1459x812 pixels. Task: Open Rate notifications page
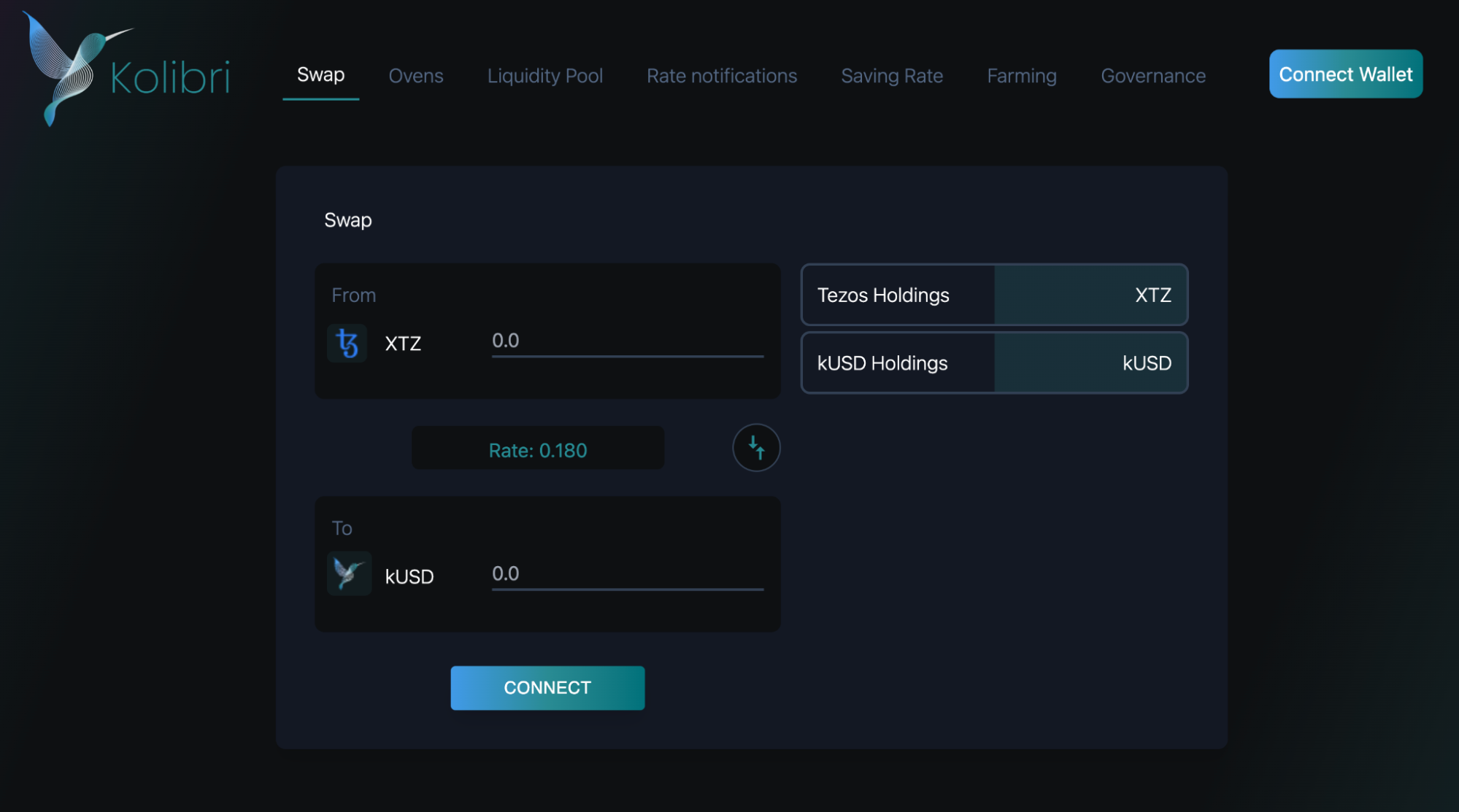[x=721, y=76]
